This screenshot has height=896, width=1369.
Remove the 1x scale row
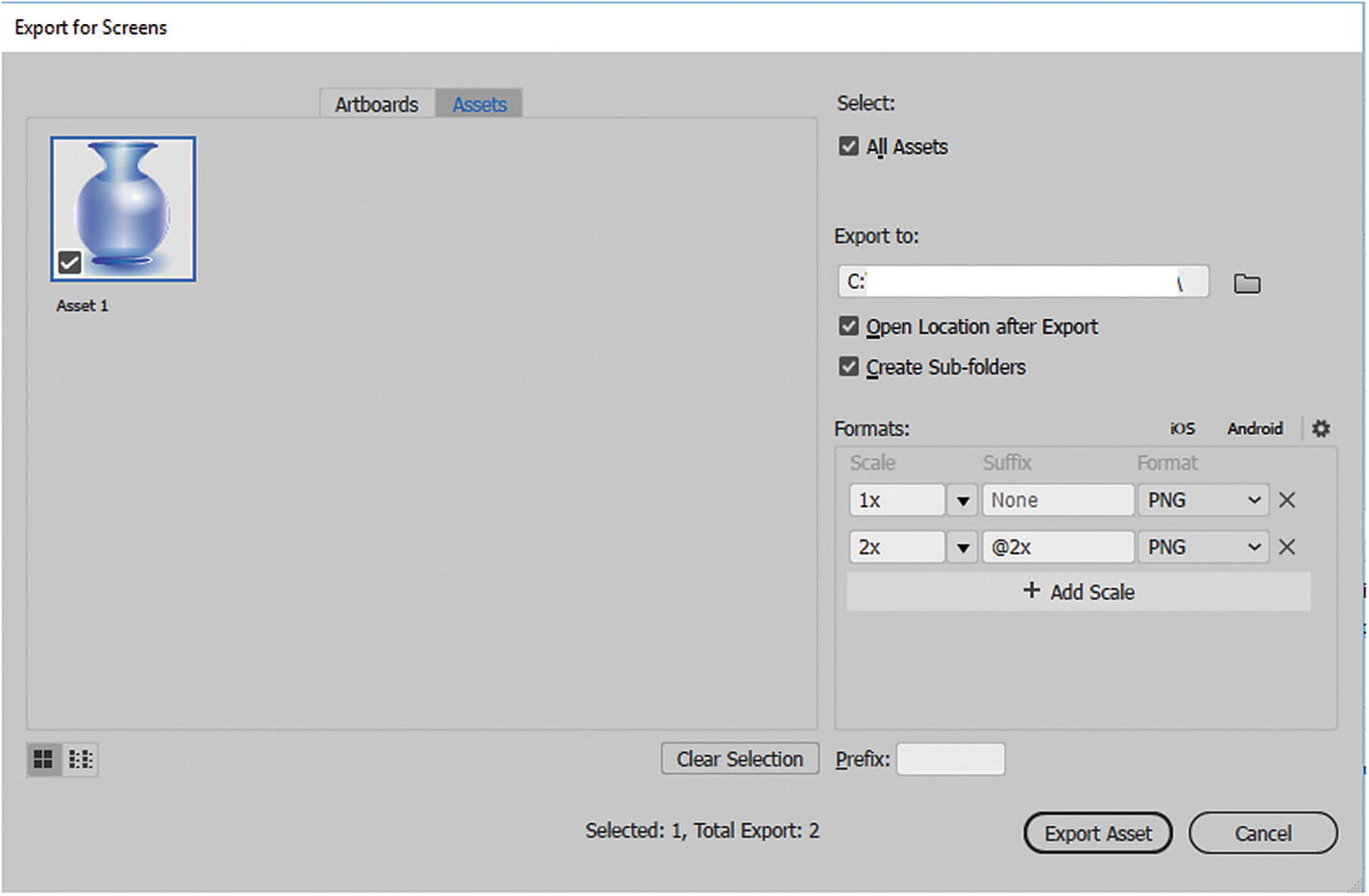pyautogui.click(x=1287, y=499)
